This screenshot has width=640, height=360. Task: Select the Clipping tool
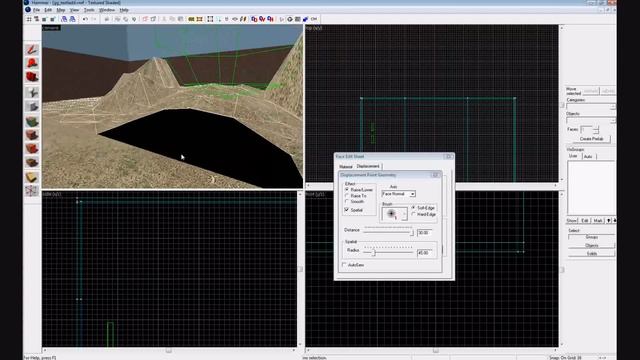32,177
